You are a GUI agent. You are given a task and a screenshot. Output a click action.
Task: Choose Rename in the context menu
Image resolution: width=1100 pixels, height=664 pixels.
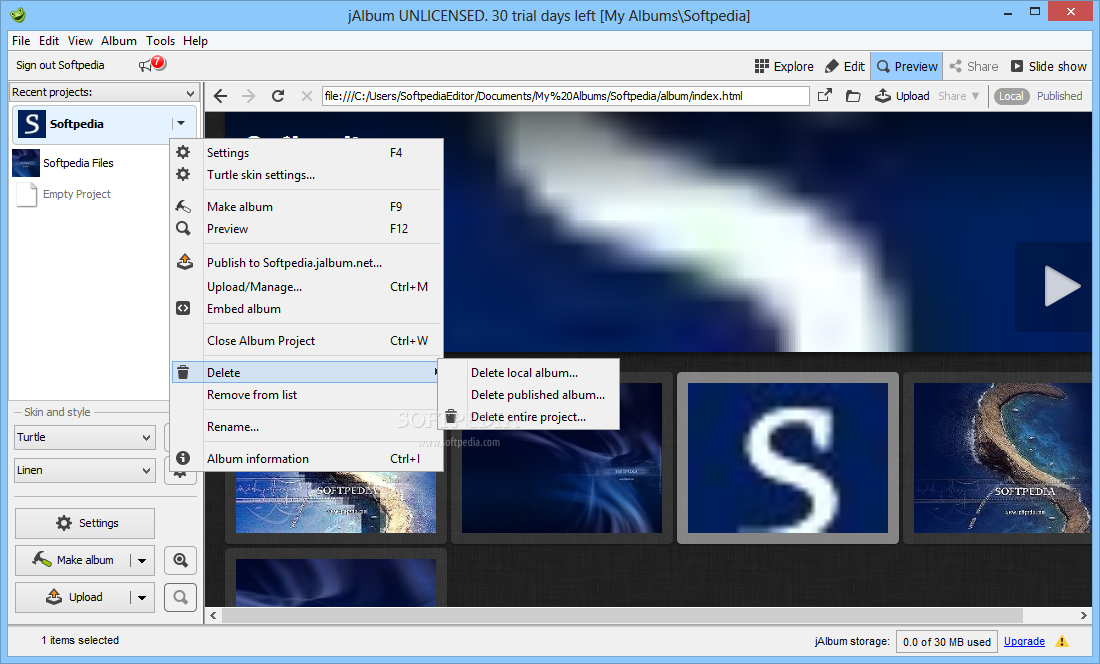click(307, 427)
